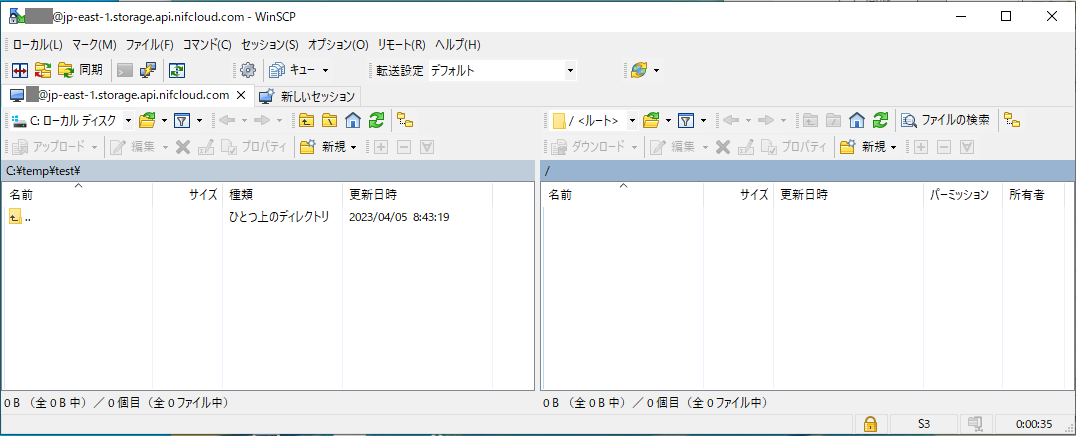
Task: Click the Open in PuTTY lightning icon
Action: tap(148, 70)
